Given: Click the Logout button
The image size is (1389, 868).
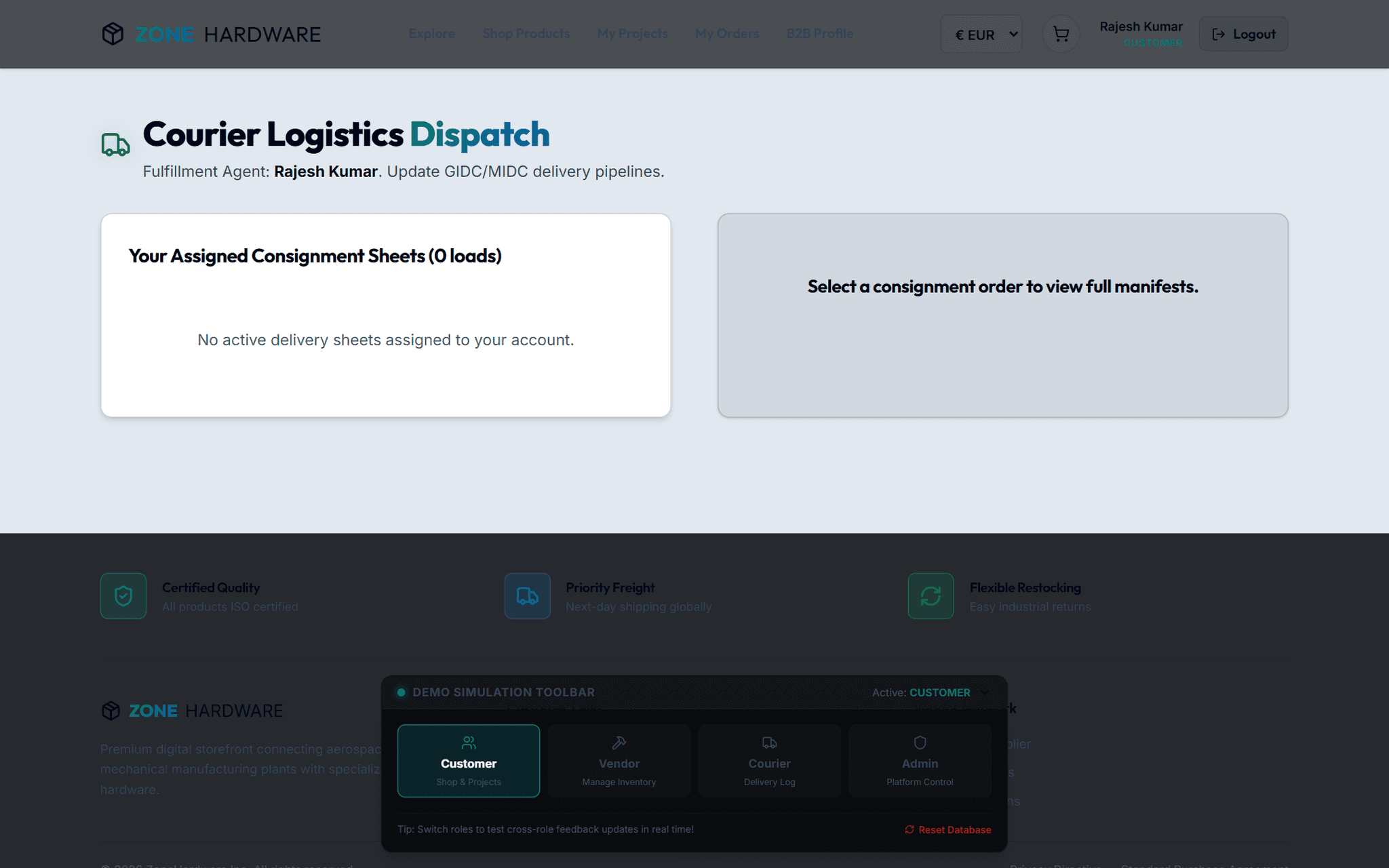Looking at the screenshot, I should click(1243, 34).
